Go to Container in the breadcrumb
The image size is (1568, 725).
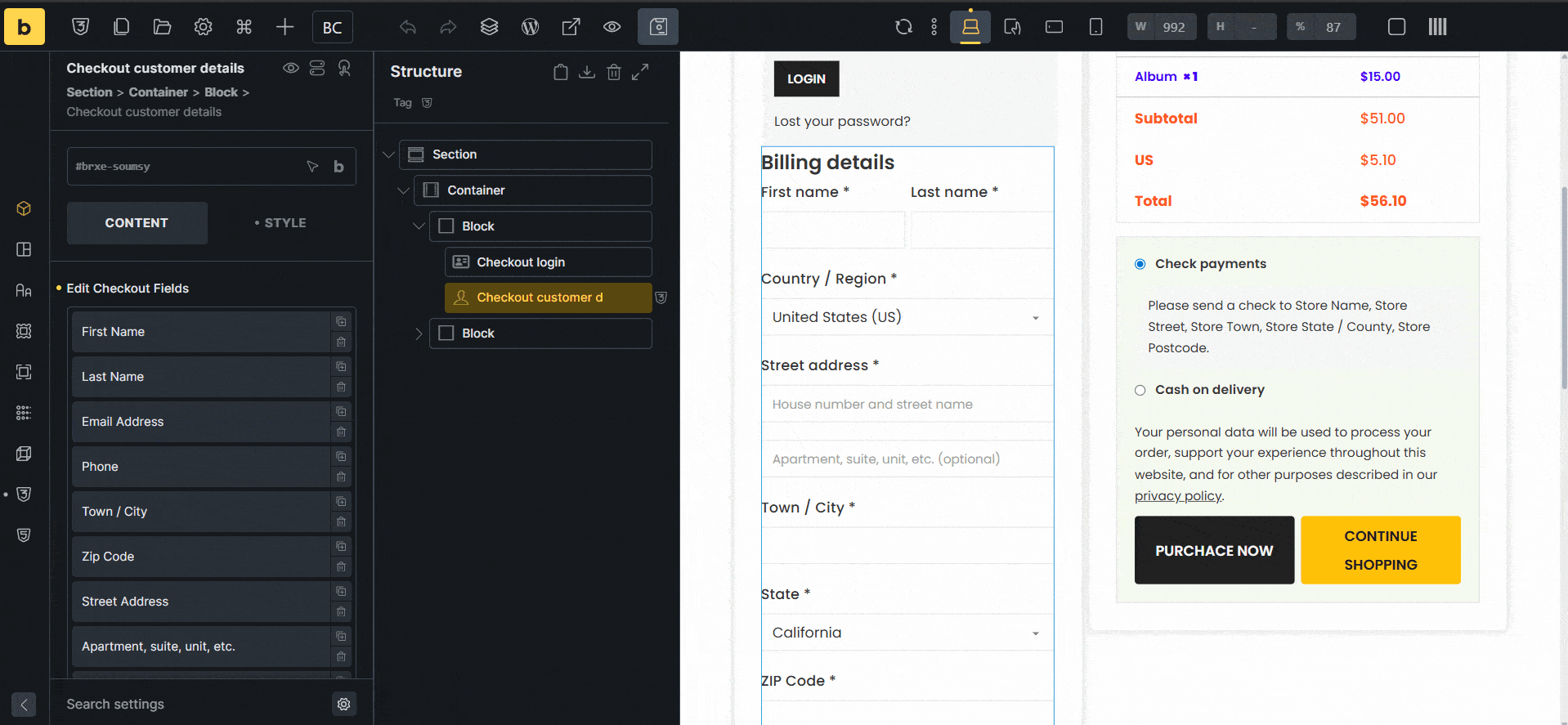tap(158, 92)
